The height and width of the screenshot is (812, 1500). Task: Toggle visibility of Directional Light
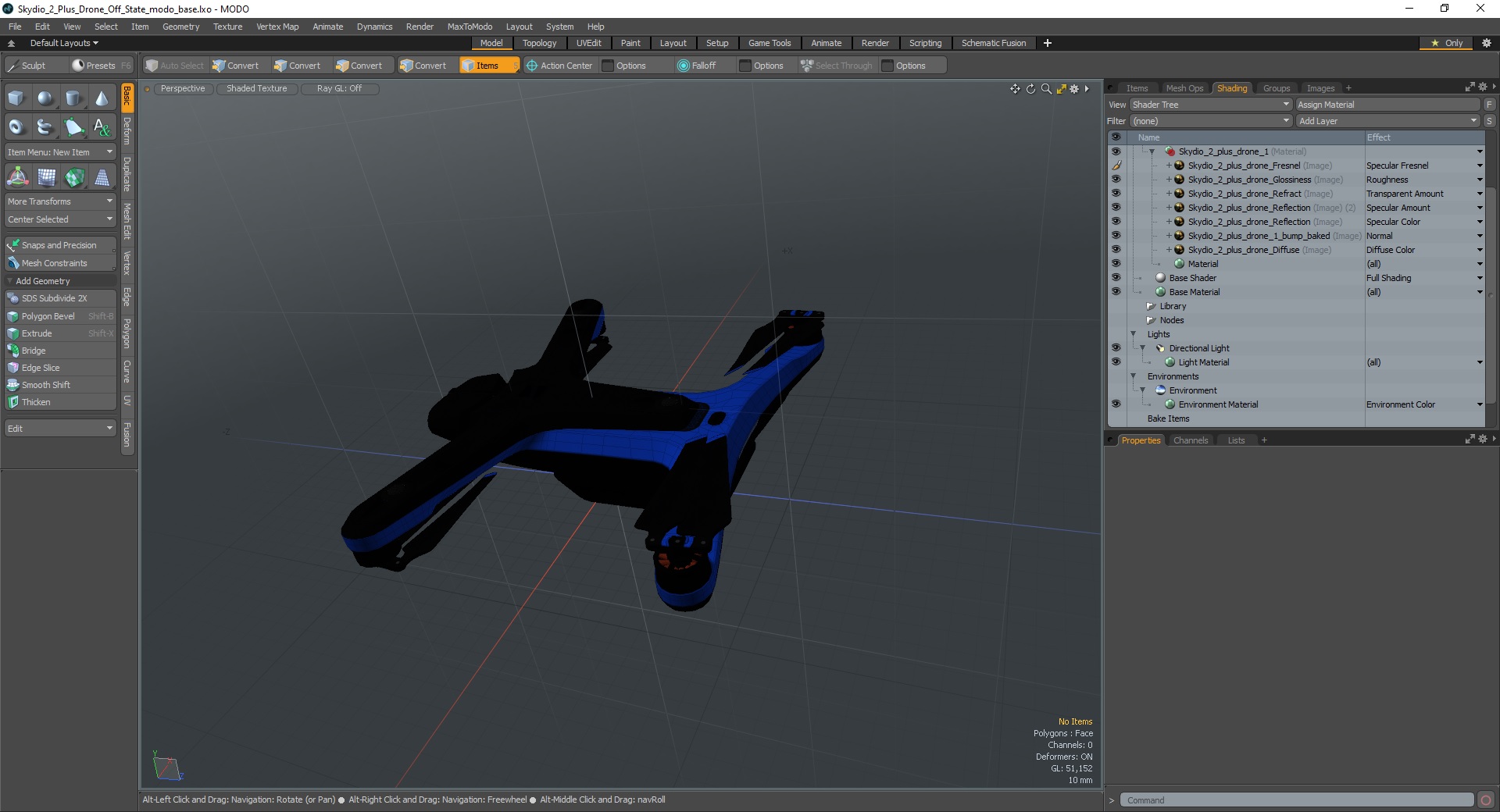point(1116,348)
